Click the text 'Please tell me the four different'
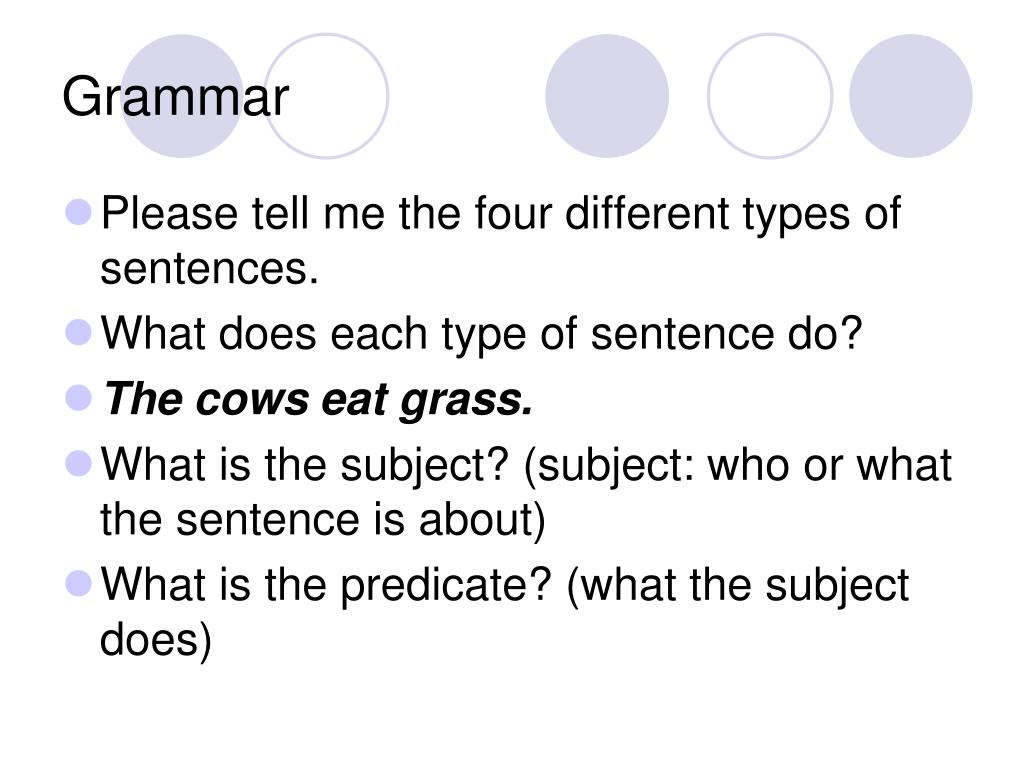This screenshot has width=1024, height=768. pos(415,213)
